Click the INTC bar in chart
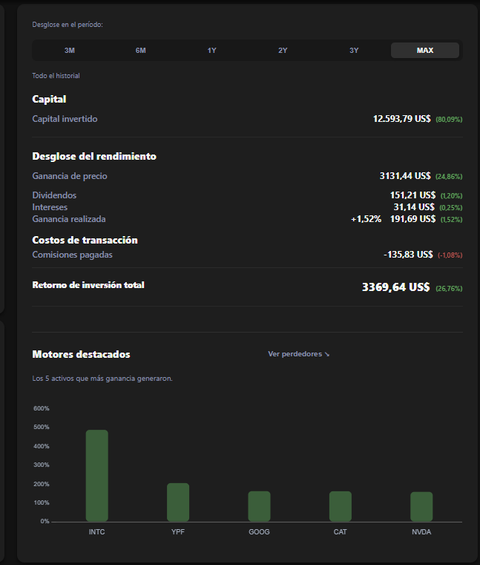The height and width of the screenshot is (565, 480). click(97, 476)
